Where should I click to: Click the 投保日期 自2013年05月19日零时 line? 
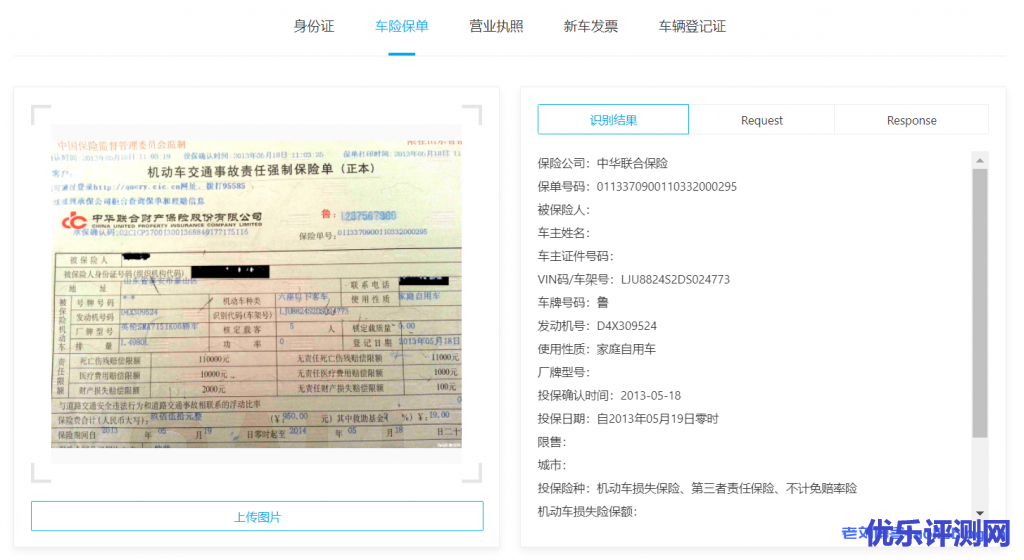coord(628,419)
